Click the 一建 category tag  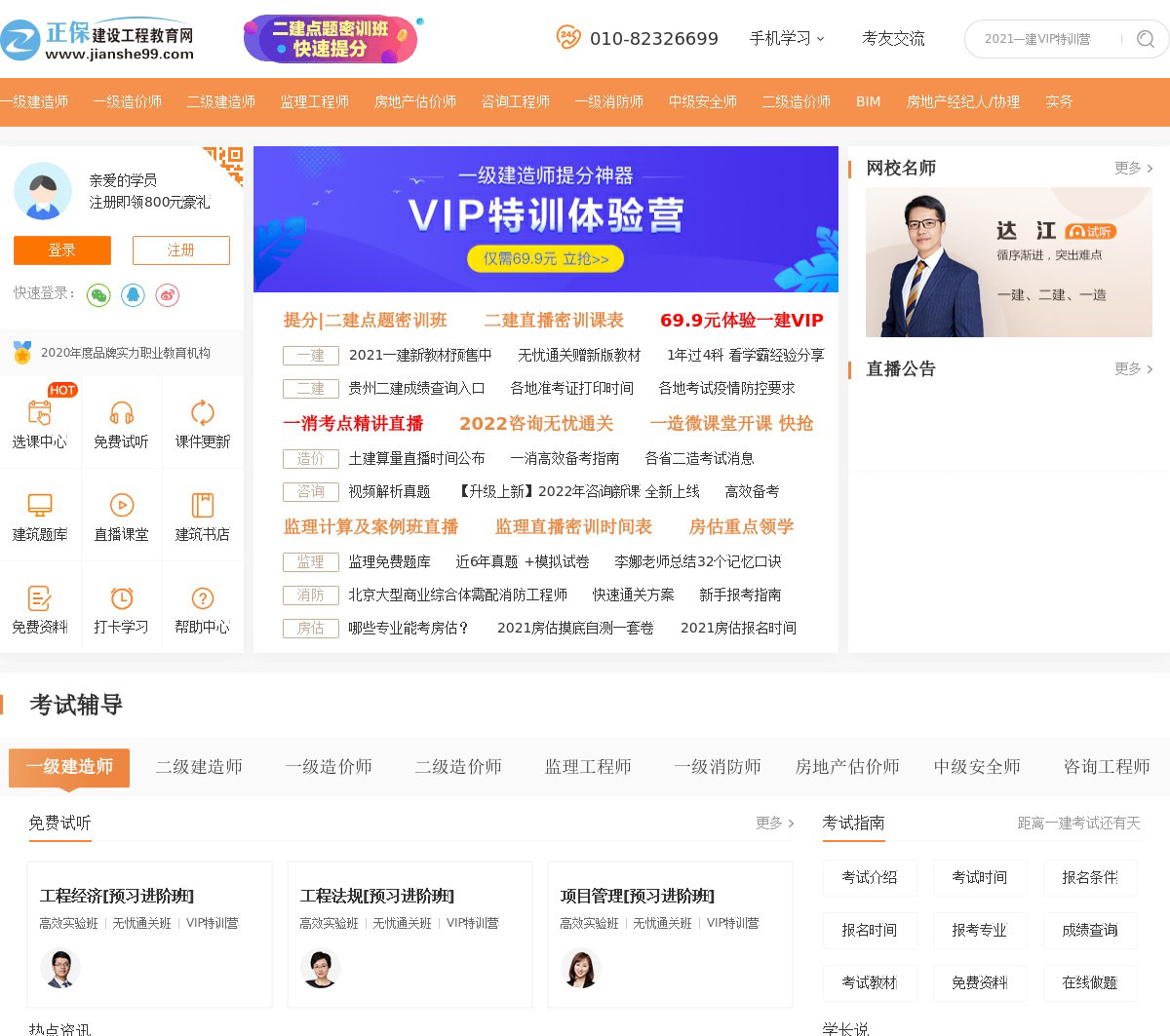coord(311,356)
